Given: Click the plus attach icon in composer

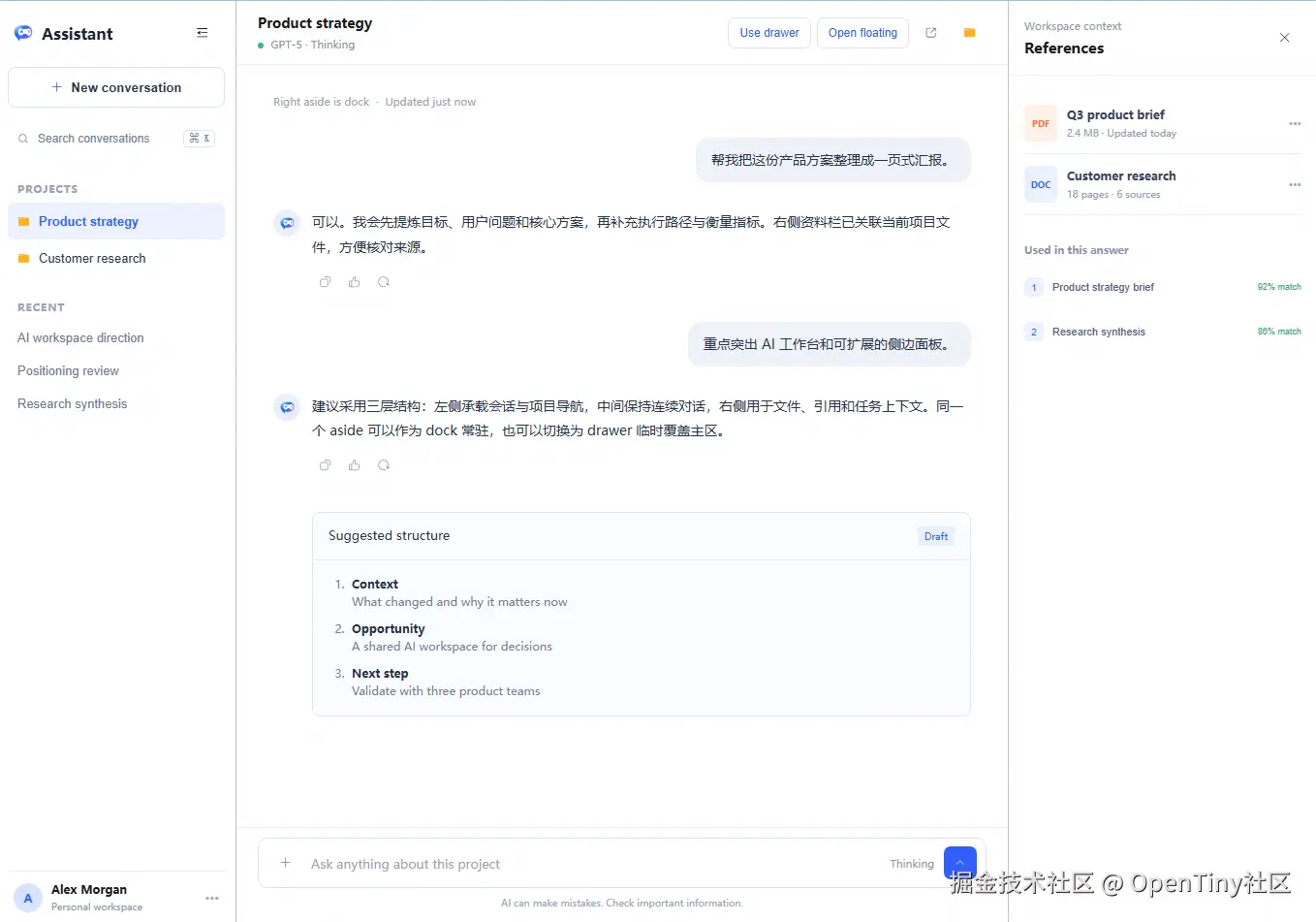Looking at the screenshot, I should click(x=285, y=863).
